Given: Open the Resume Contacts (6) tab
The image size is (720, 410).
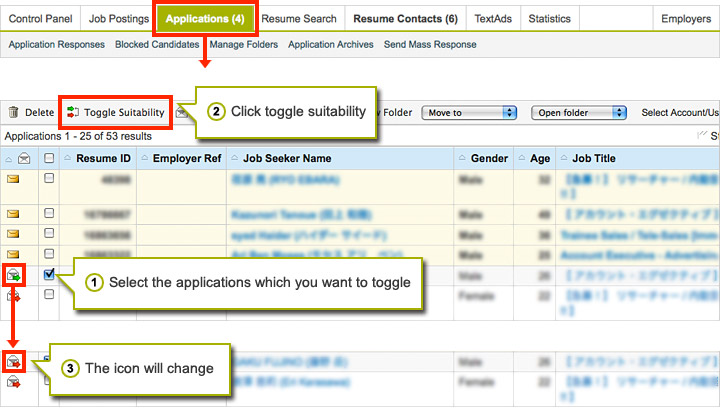Looking at the screenshot, I should pos(405,19).
